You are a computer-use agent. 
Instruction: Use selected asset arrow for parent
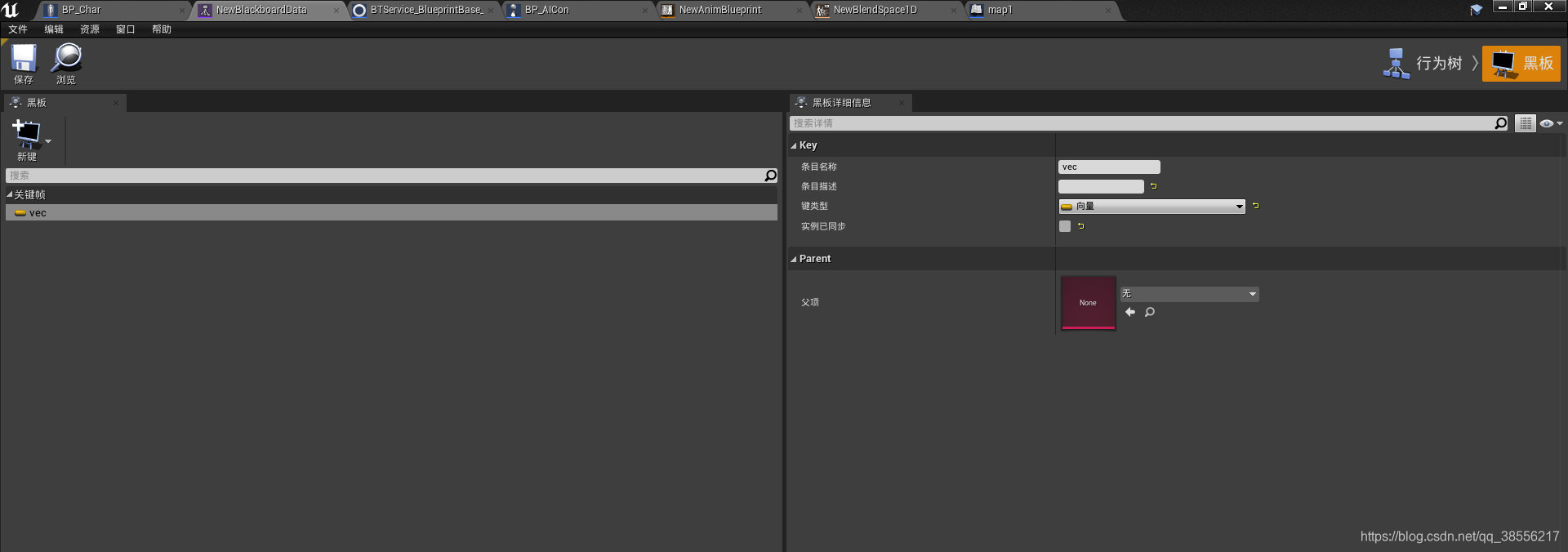[x=1130, y=312]
